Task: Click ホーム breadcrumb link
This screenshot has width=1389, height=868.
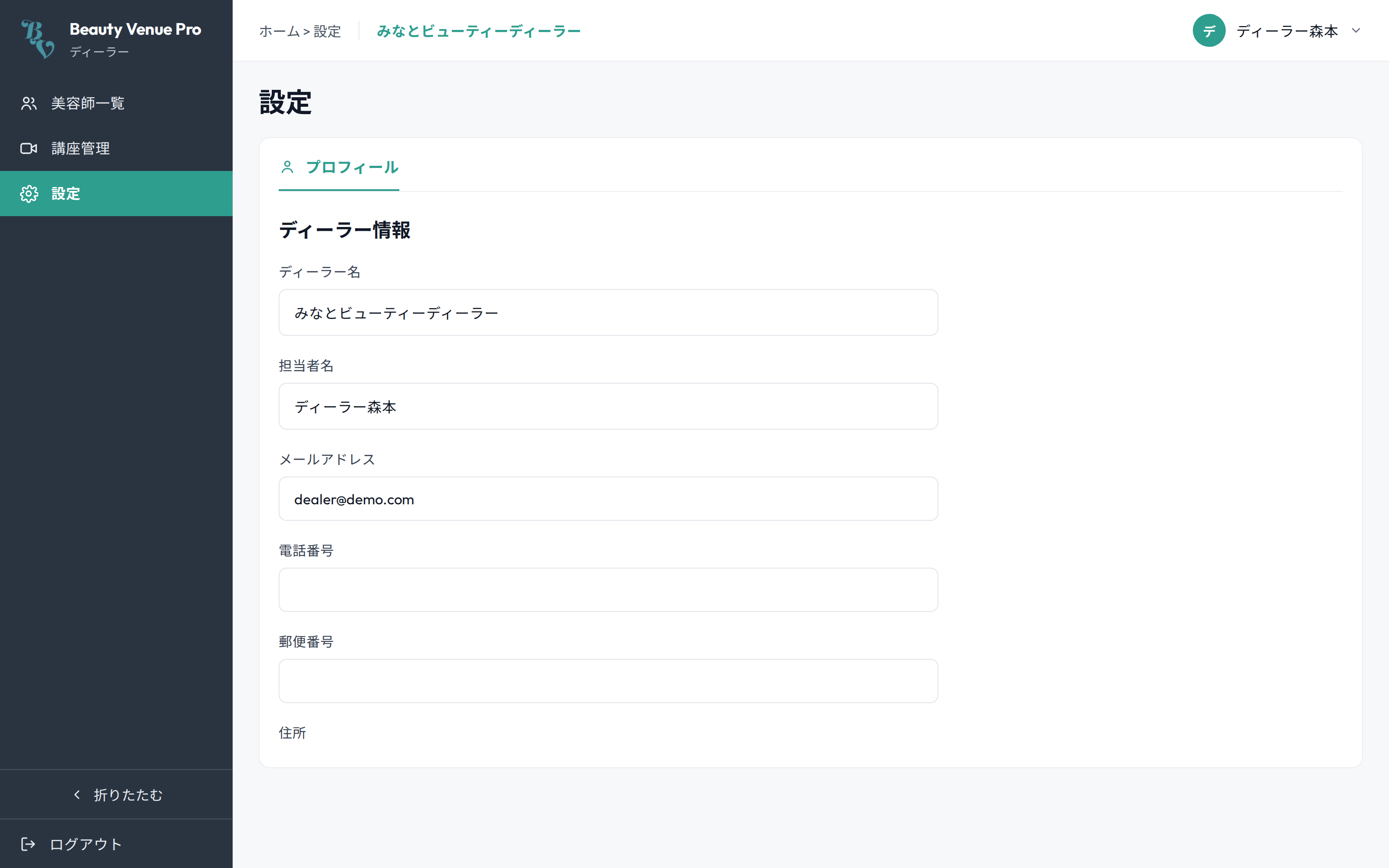Action: click(x=280, y=31)
